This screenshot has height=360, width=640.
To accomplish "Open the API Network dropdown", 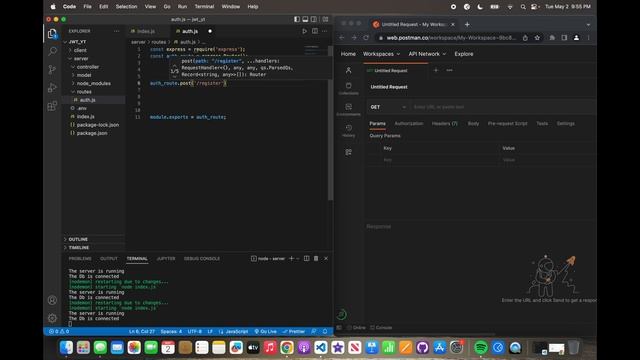I will (x=427, y=54).
